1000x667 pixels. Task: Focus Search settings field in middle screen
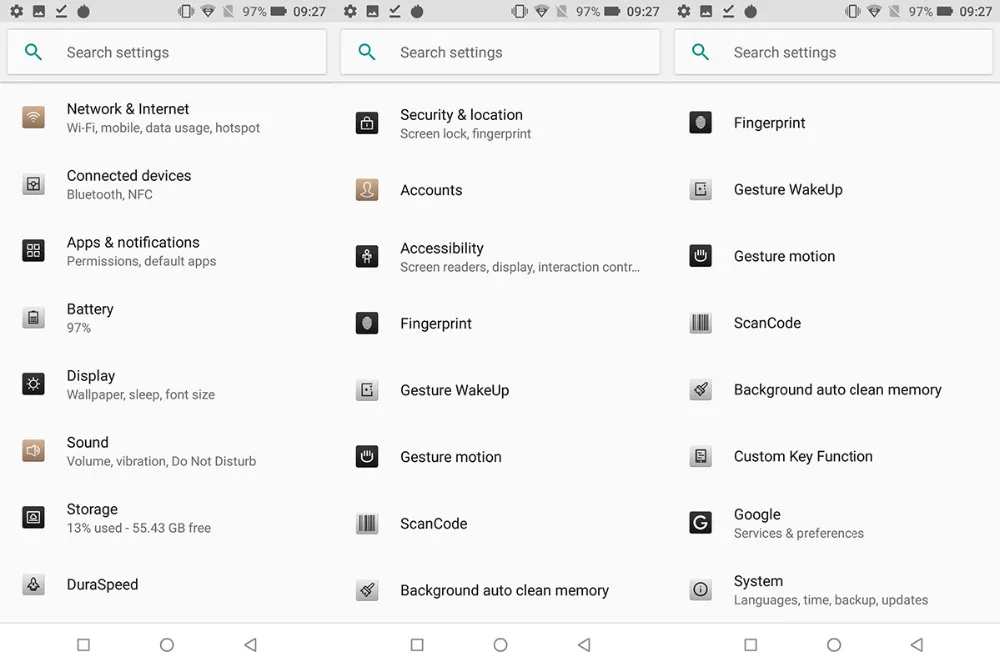[x=501, y=52]
